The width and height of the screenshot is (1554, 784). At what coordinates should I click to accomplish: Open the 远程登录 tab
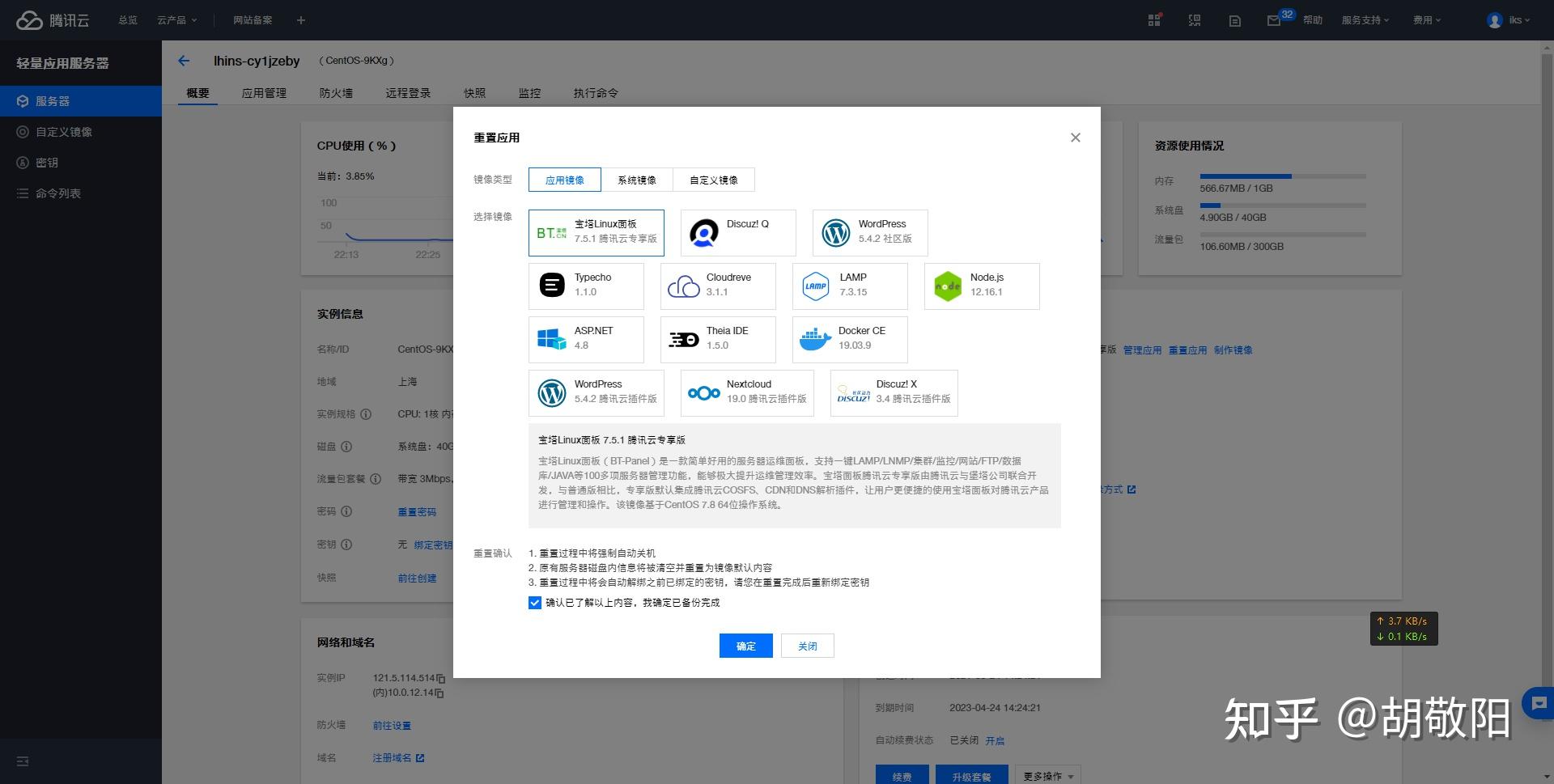pos(408,93)
